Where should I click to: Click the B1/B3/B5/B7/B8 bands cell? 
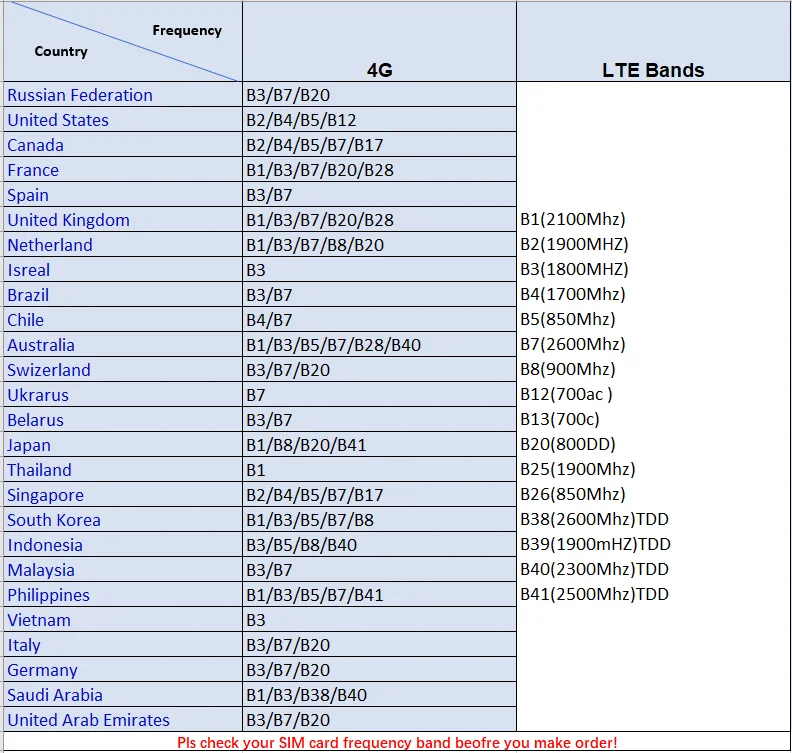click(379, 520)
